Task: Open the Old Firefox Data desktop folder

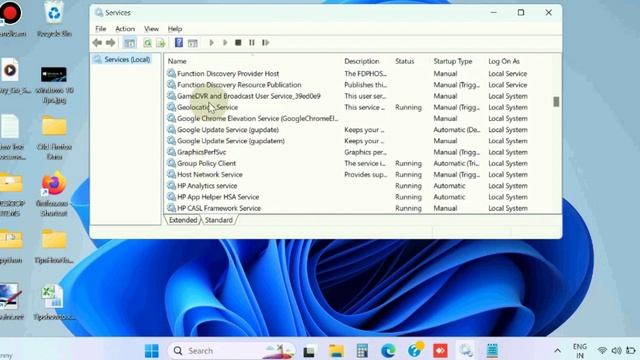Action: point(54,139)
